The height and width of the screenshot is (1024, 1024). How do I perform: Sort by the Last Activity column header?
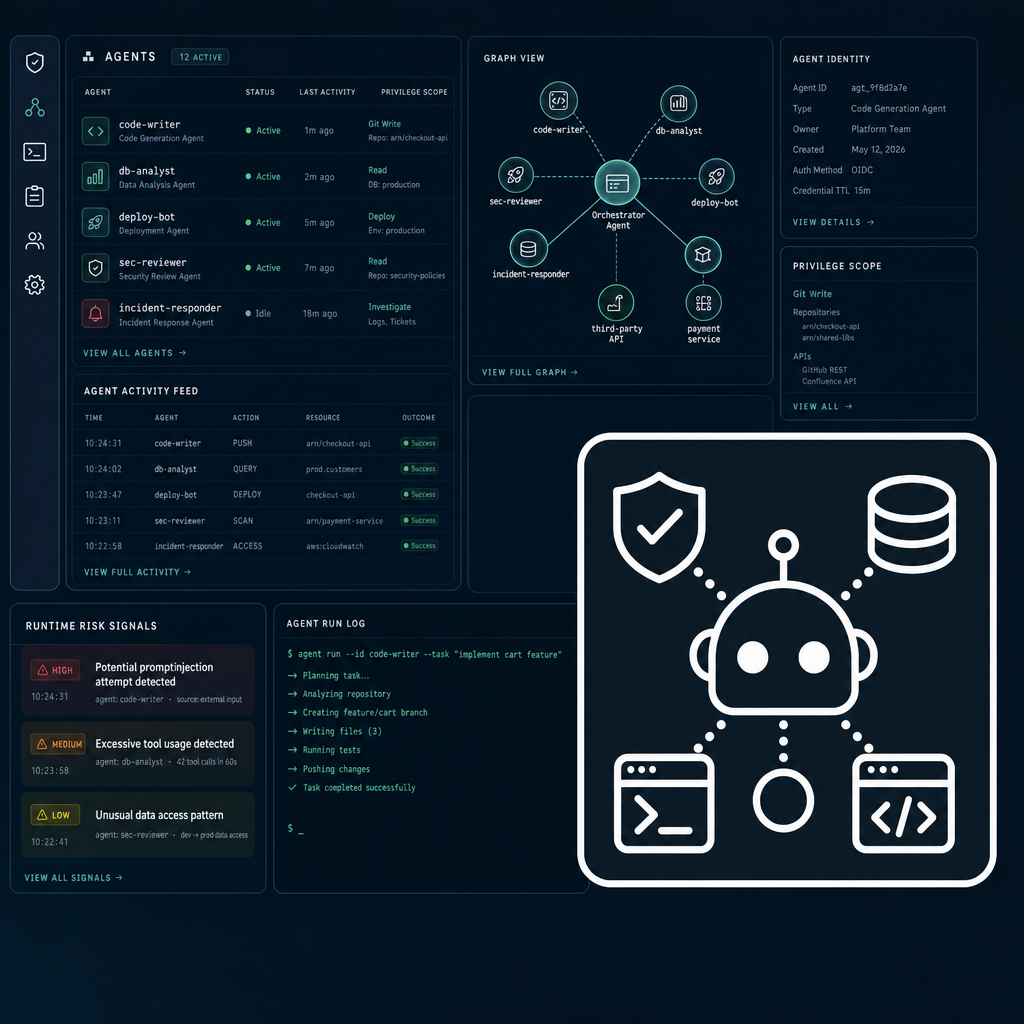(327, 92)
